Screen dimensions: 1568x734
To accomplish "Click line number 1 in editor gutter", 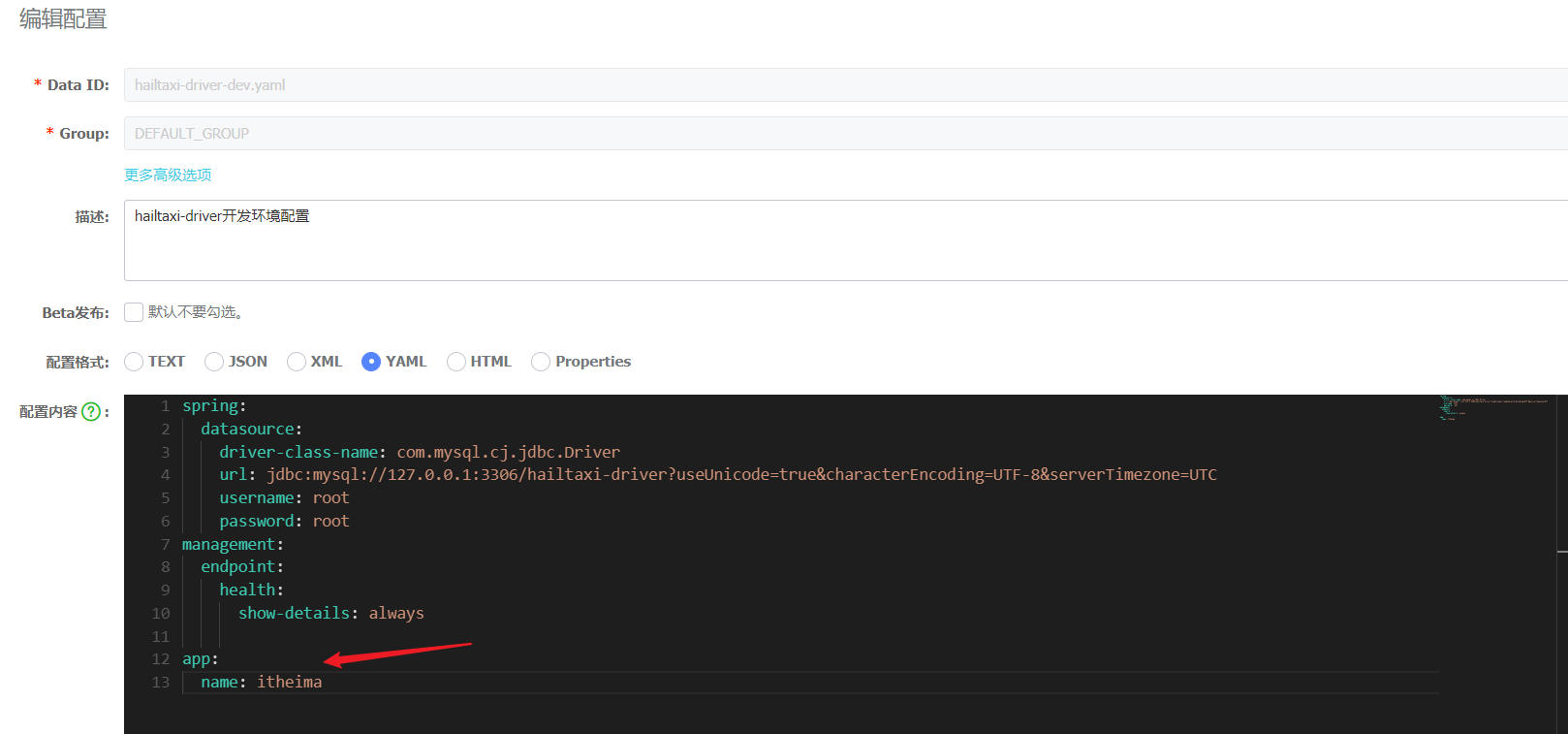I will coord(166,406).
